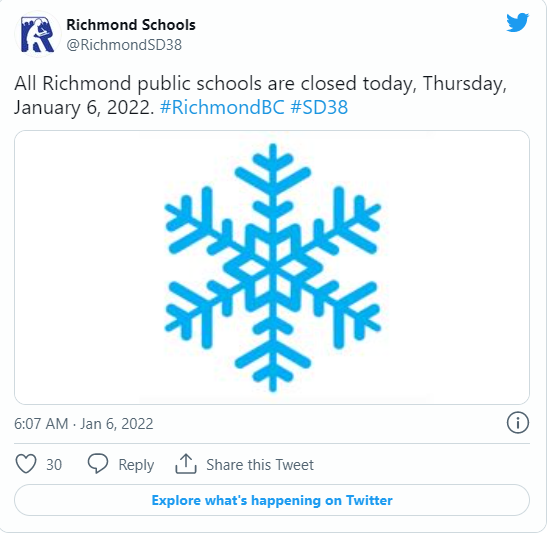Screen dimensions: 552x534
Task: Tap the share upload arrow icon
Action: point(186,464)
